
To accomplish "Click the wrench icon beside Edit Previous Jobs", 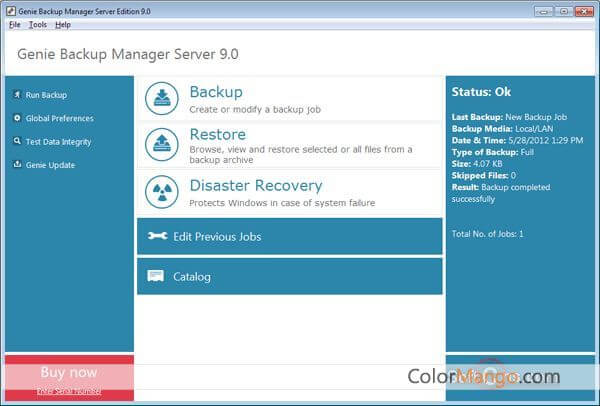I will click(x=157, y=236).
